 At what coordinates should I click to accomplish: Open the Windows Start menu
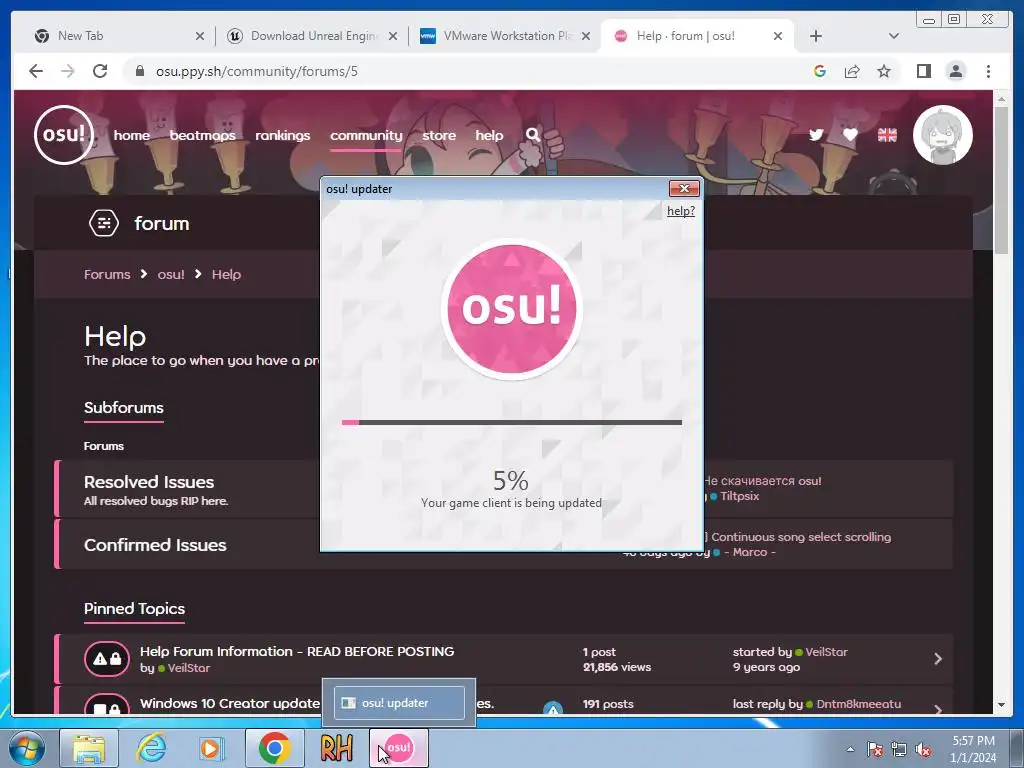pos(27,748)
